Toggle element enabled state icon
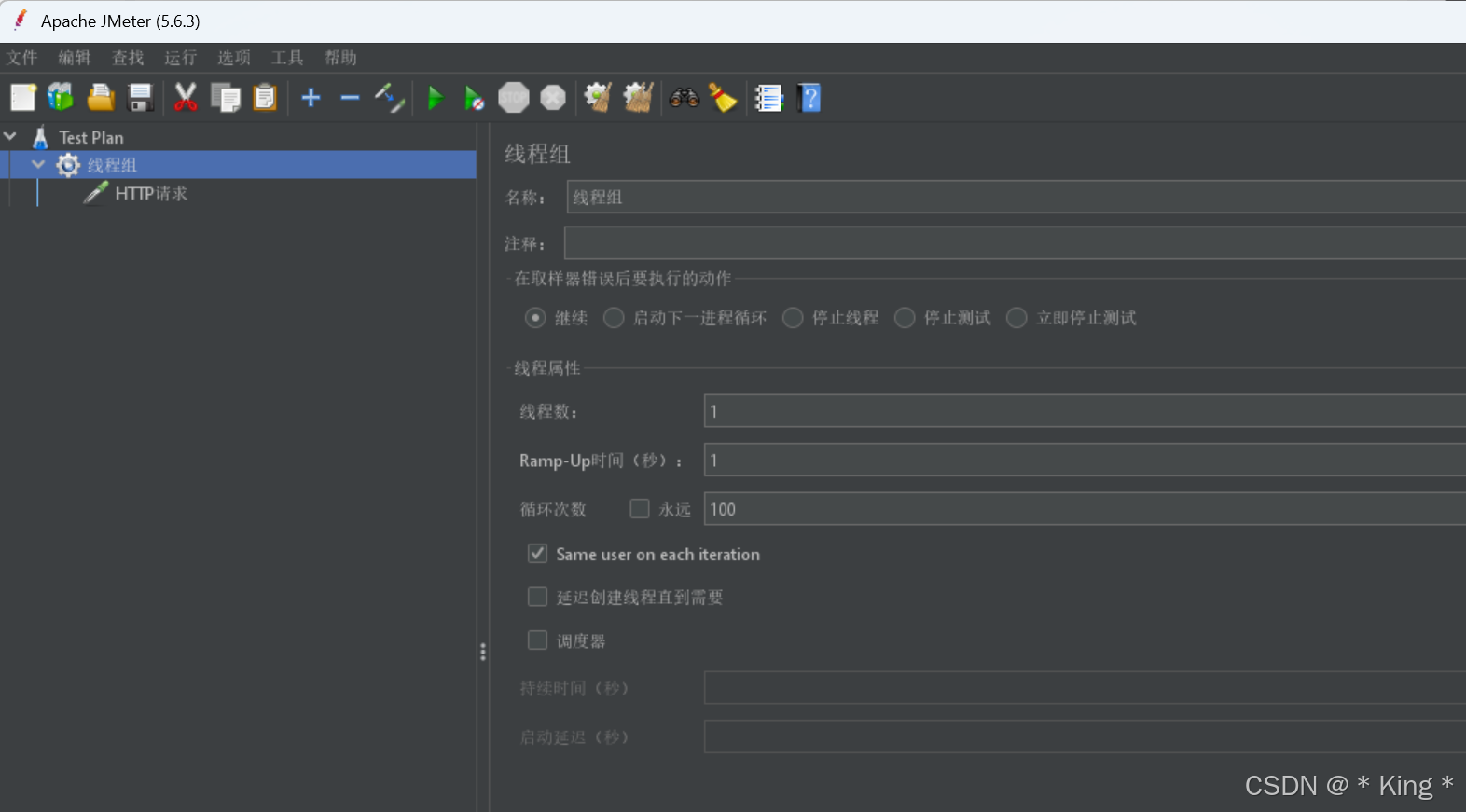1466x812 pixels. tap(389, 97)
